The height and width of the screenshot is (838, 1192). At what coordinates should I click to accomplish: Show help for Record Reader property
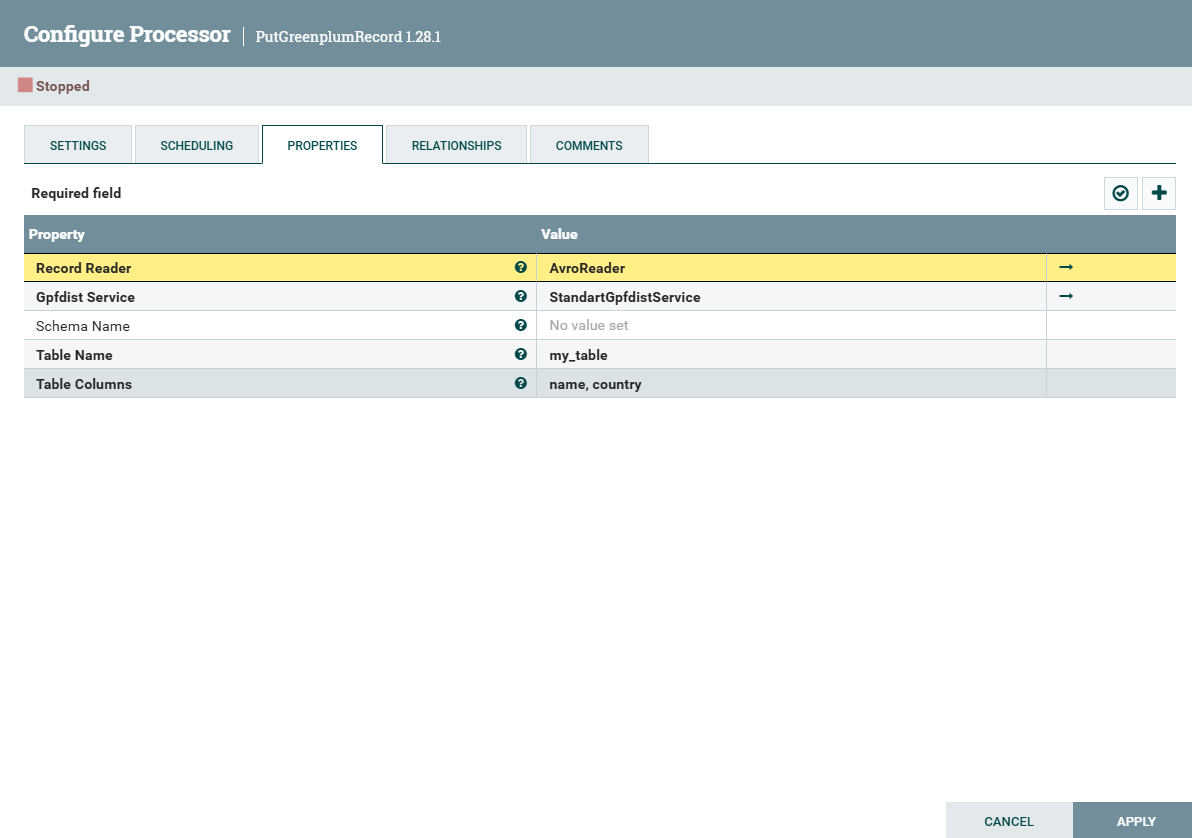(521, 267)
